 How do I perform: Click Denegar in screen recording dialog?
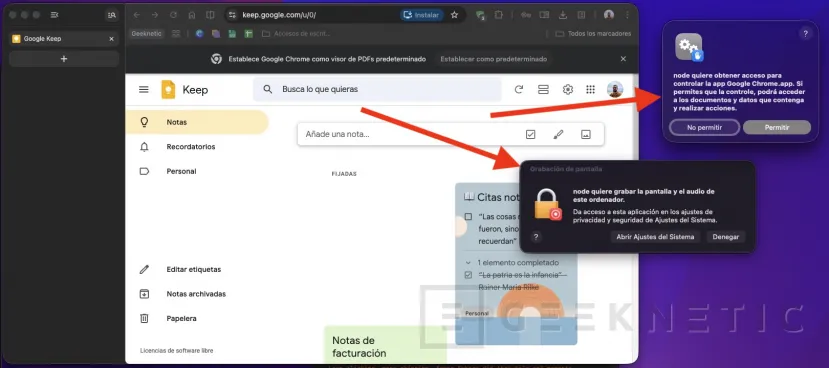[x=725, y=237]
